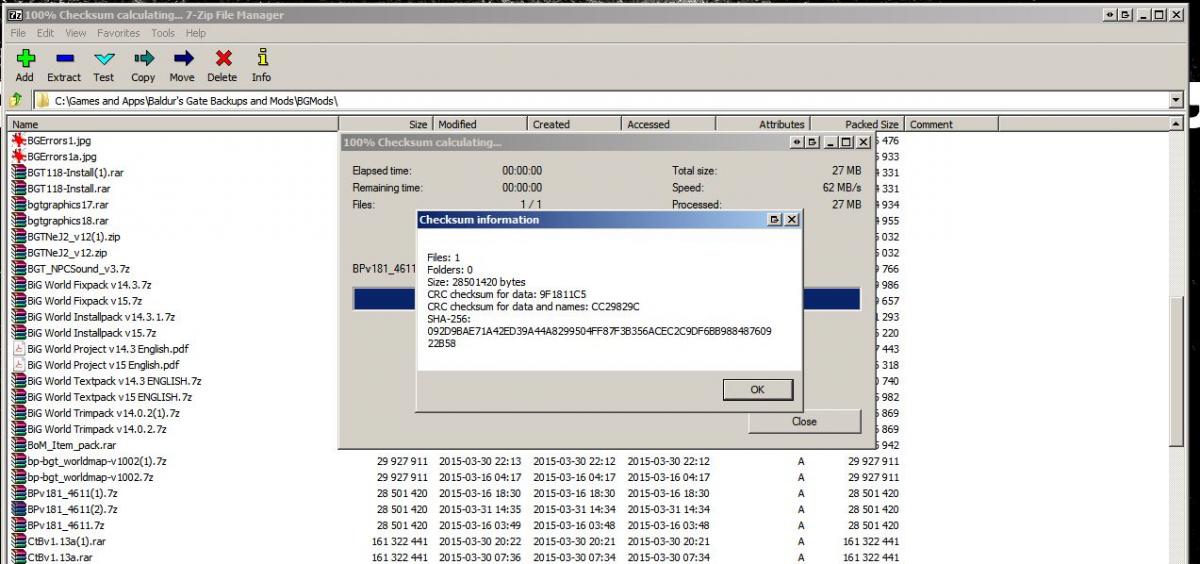This screenshot has width=1200, height=564.
Task: Select BiG World Project v14.3 English.pdf icon
Action: pyautogui.click(x=18, y=348)
